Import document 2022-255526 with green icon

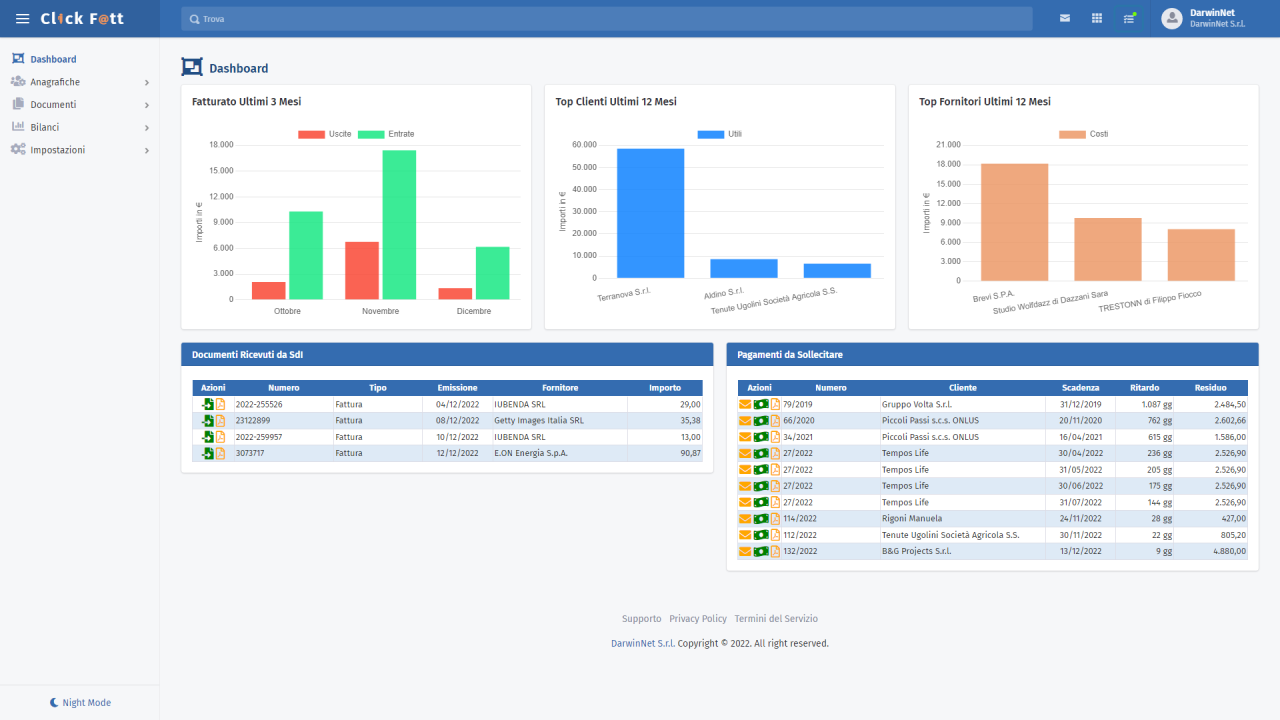coord(207,404)
